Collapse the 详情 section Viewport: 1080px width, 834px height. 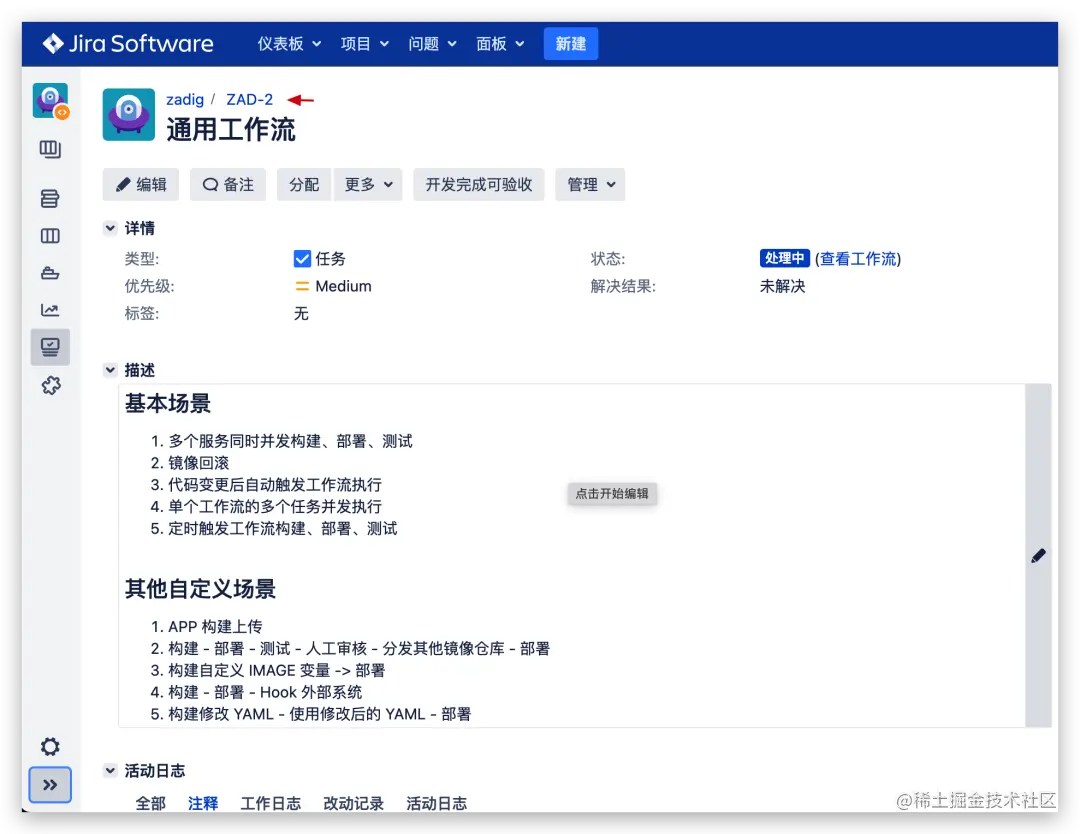tap(110, 228)
